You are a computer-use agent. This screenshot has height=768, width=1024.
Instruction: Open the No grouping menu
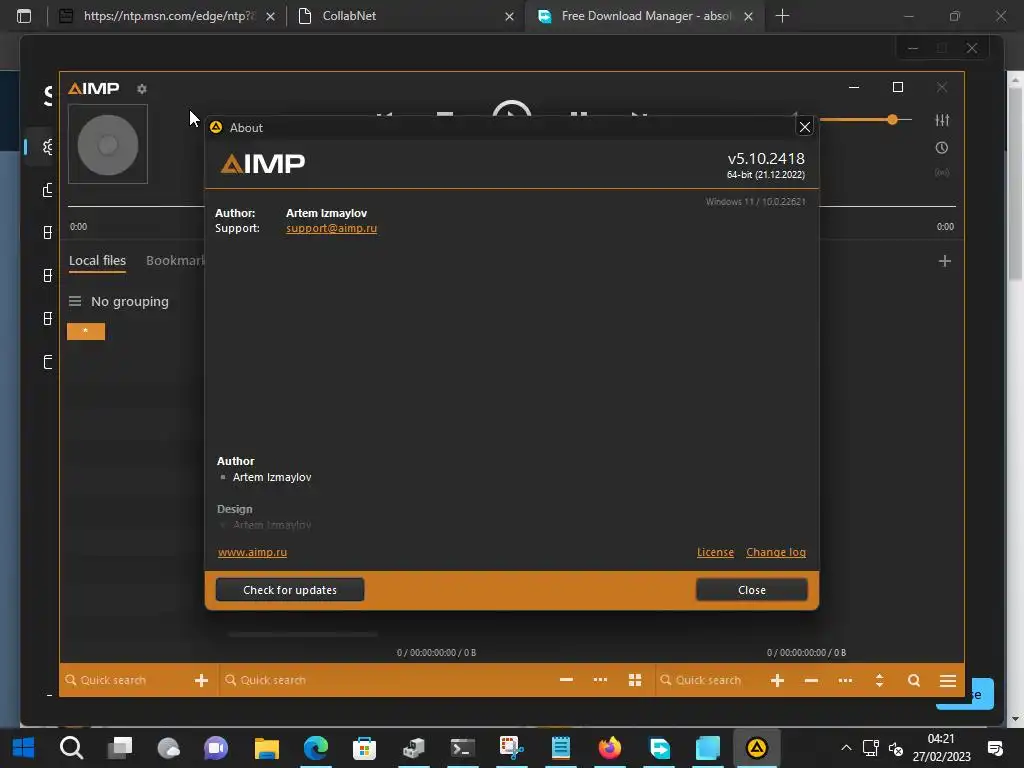click(119, 301)
